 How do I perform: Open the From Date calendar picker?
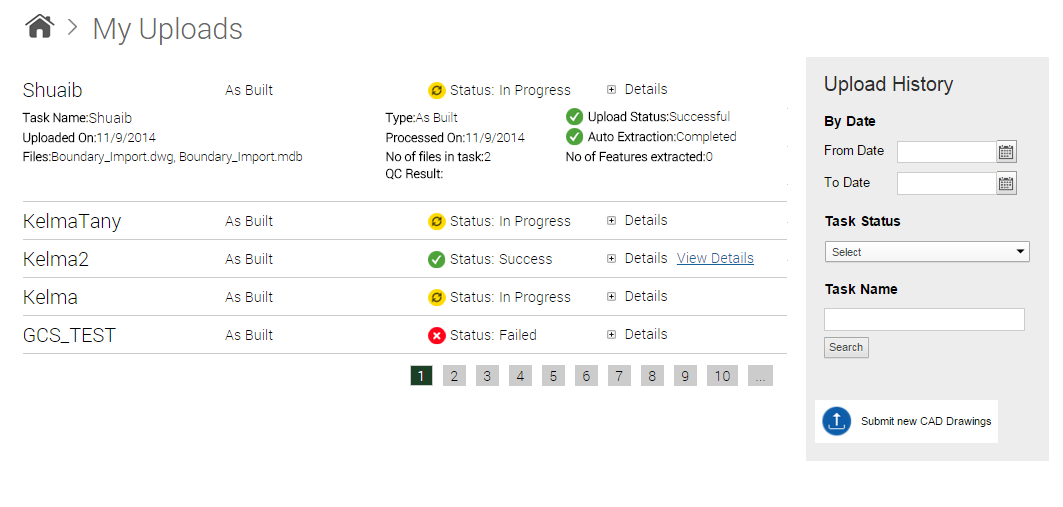click(1006, 152)
